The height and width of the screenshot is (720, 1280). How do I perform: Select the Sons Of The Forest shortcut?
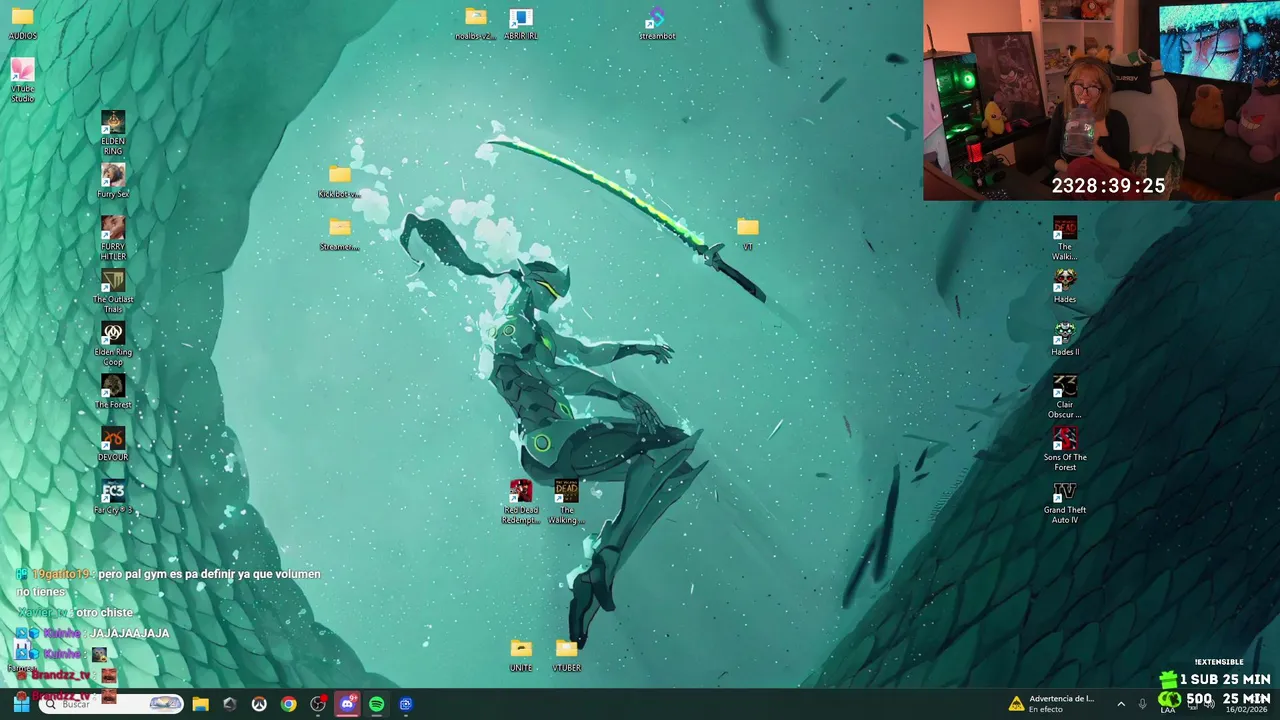pos(1065,449)
